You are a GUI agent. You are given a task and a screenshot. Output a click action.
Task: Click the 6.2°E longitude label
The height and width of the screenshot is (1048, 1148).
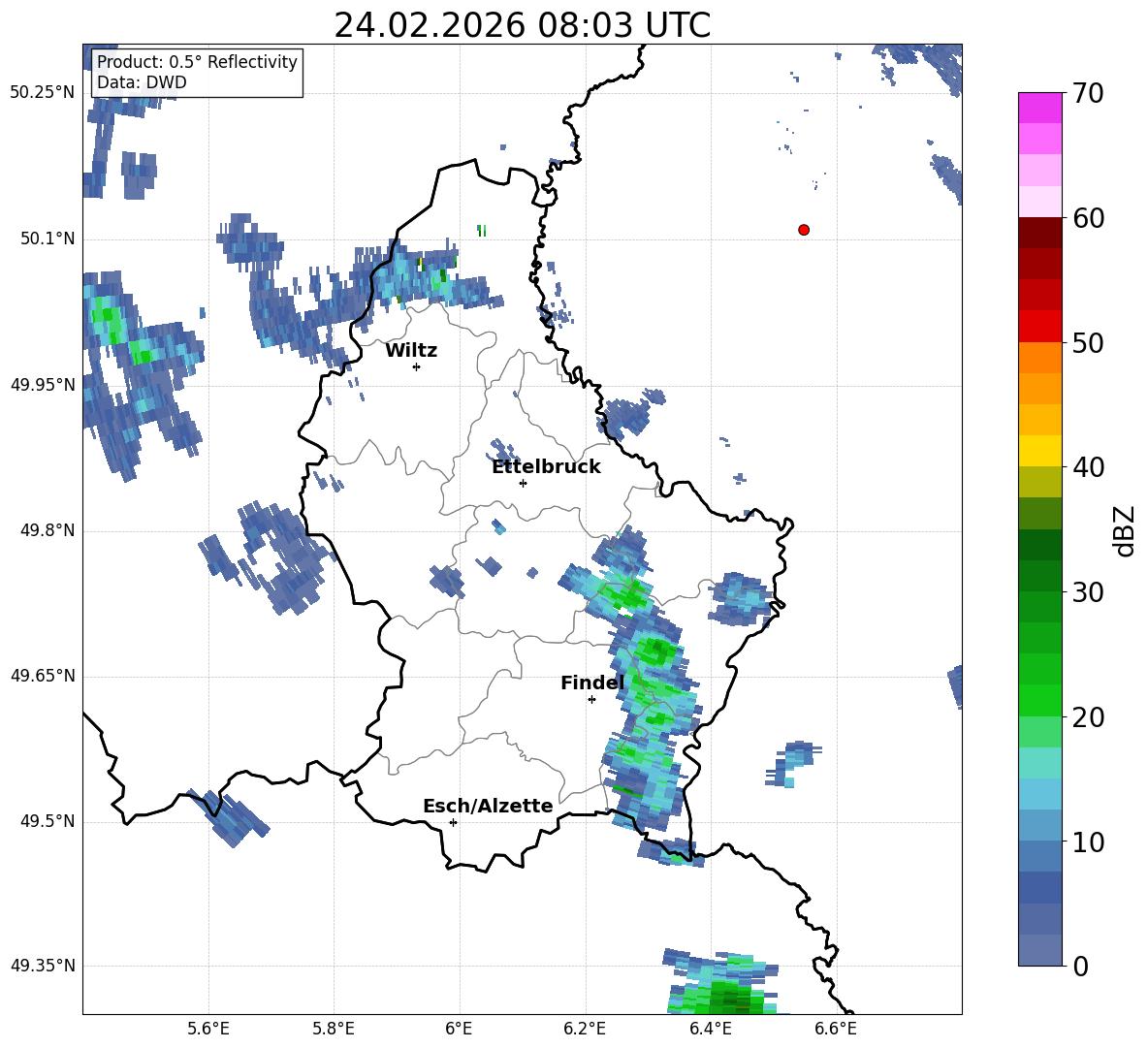pyautogui.click(x=585, y=1029)
